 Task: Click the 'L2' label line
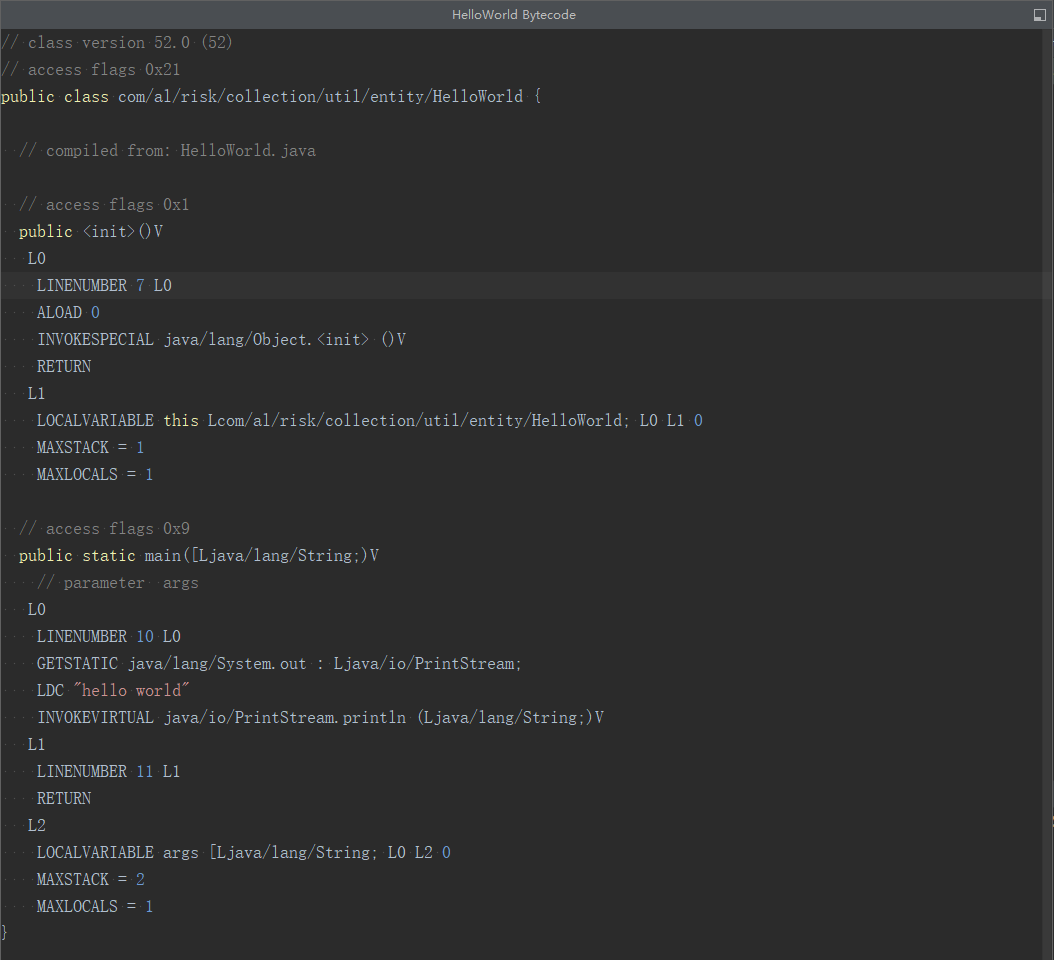[x=36, y=826]
